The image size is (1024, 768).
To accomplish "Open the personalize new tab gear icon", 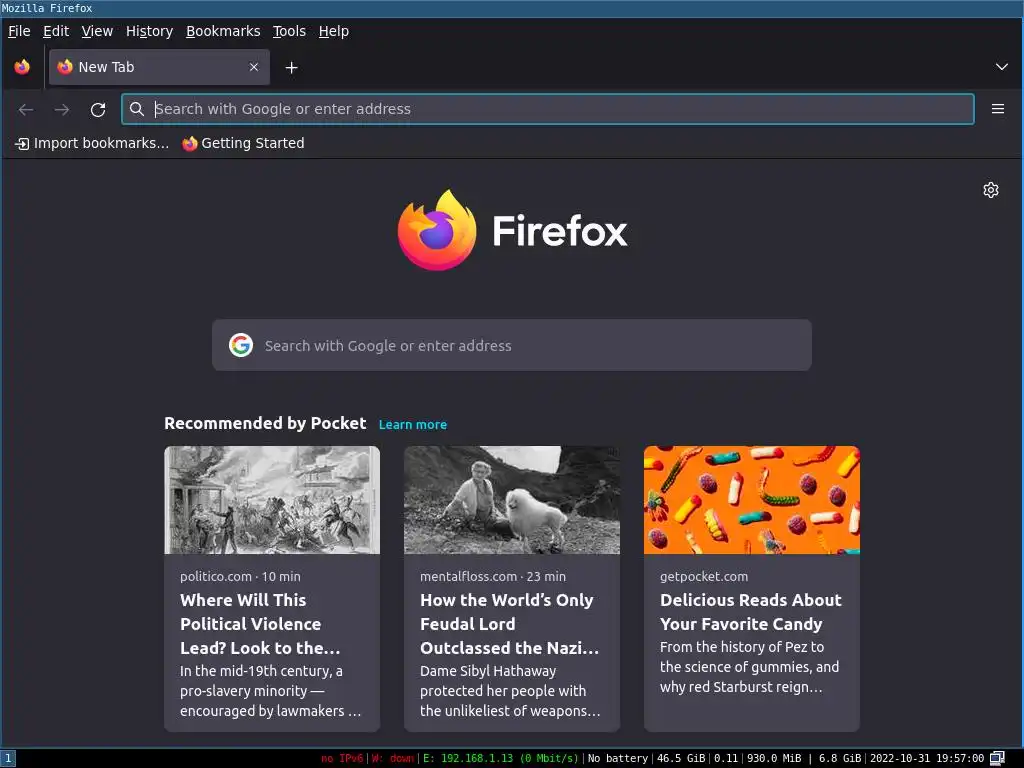I will pyautogui.click(x=991, y=190).
